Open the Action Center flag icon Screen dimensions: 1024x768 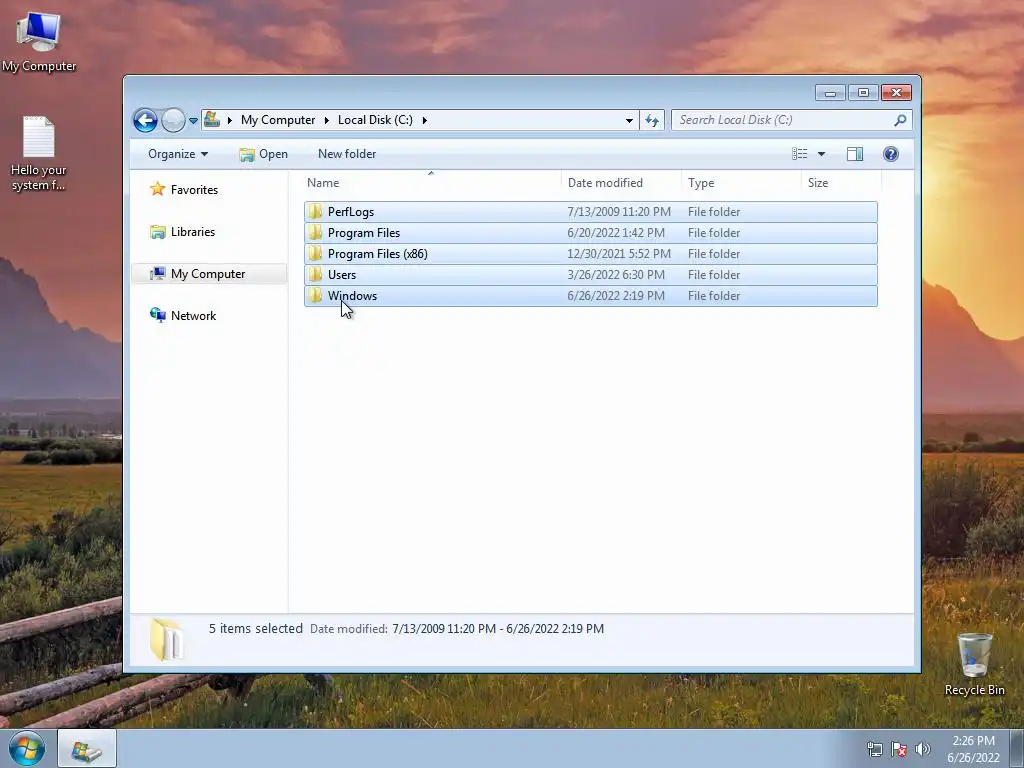click(899, 750)
